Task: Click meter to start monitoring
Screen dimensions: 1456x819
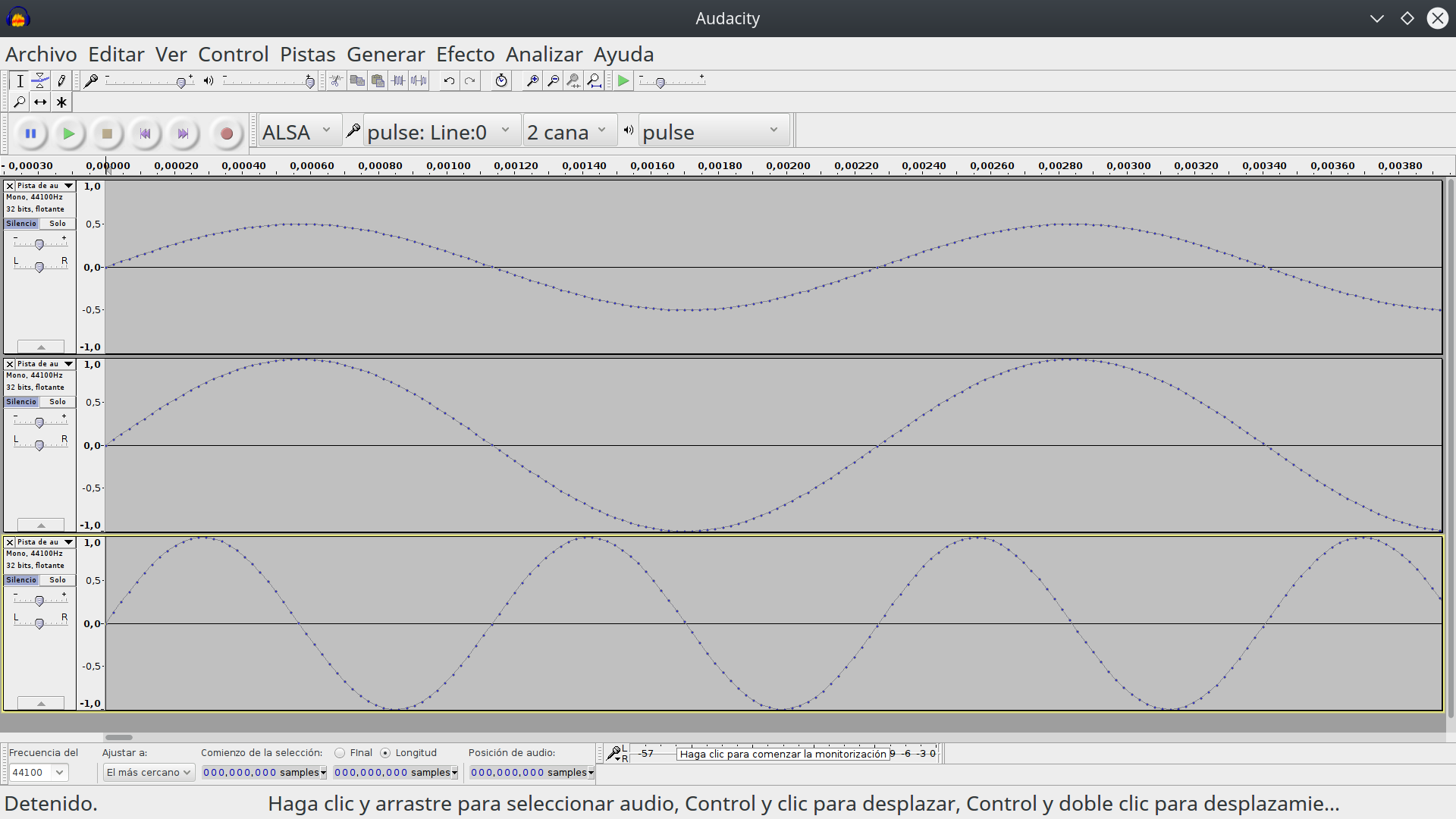Action: click(x=783, y=754)
